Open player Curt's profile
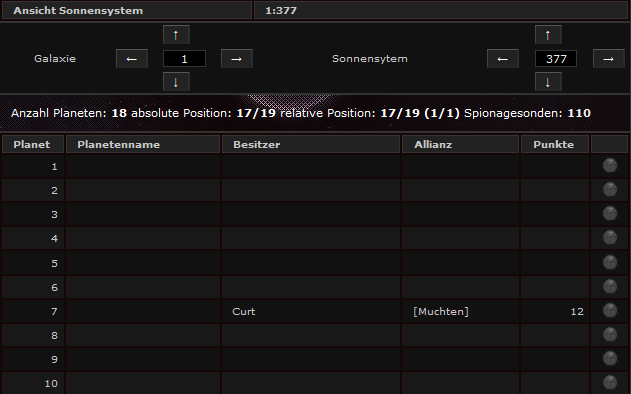Viewport: 631px width, 394px height. 243,311
